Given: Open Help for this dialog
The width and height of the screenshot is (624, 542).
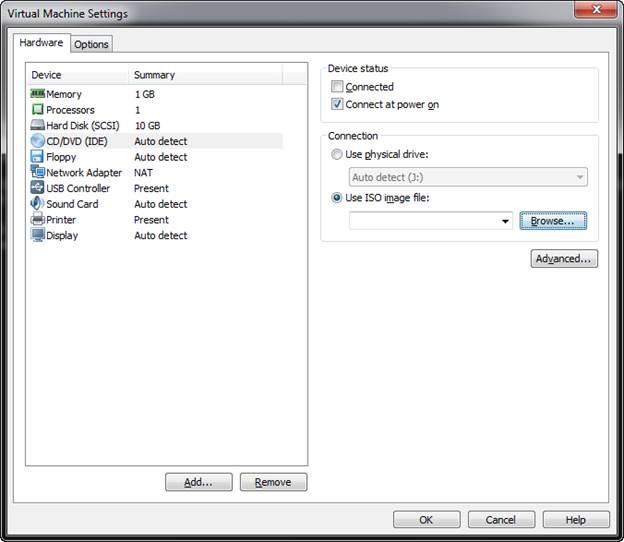Looking at the screenshot, I should [x=576, y=520].
